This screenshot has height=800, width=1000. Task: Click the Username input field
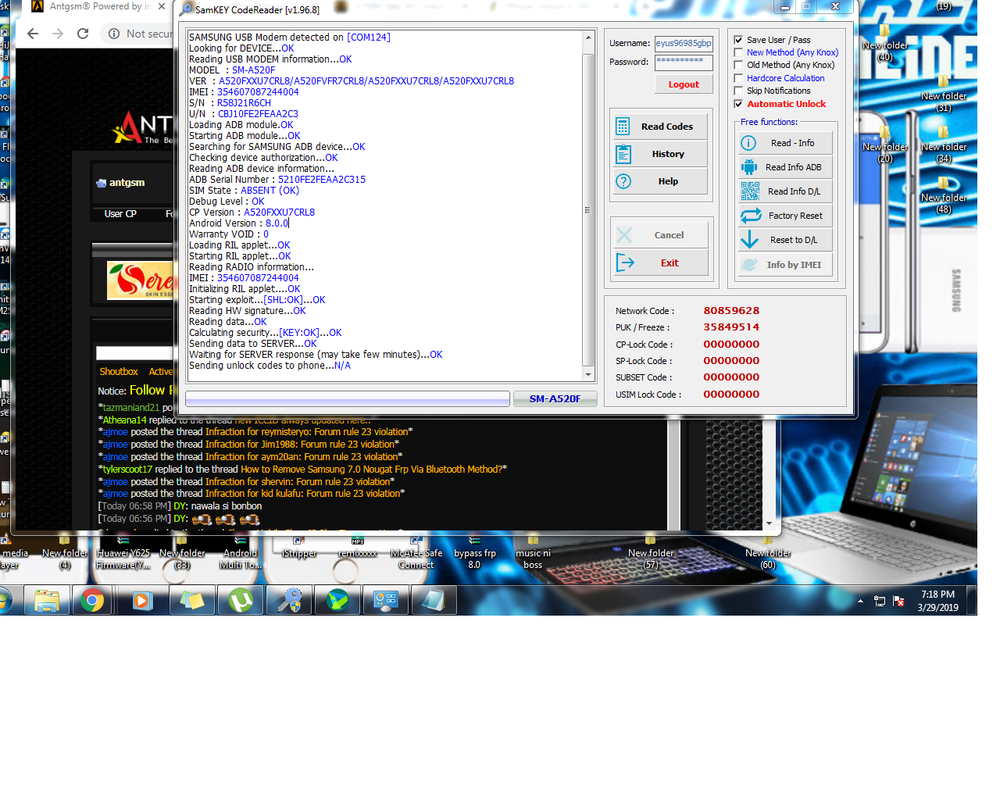pyautogui.click(x=684, y=43)
